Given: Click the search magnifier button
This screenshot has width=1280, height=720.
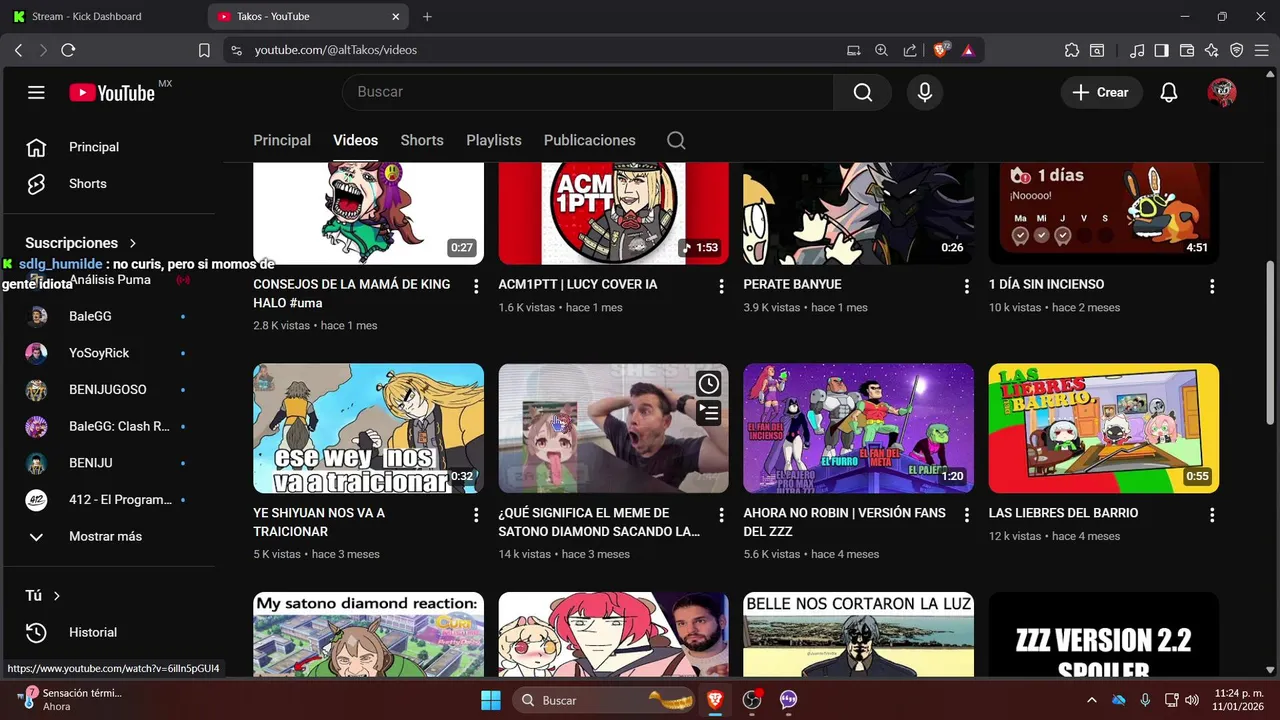Looking at the screenshot, I should 862,92.
